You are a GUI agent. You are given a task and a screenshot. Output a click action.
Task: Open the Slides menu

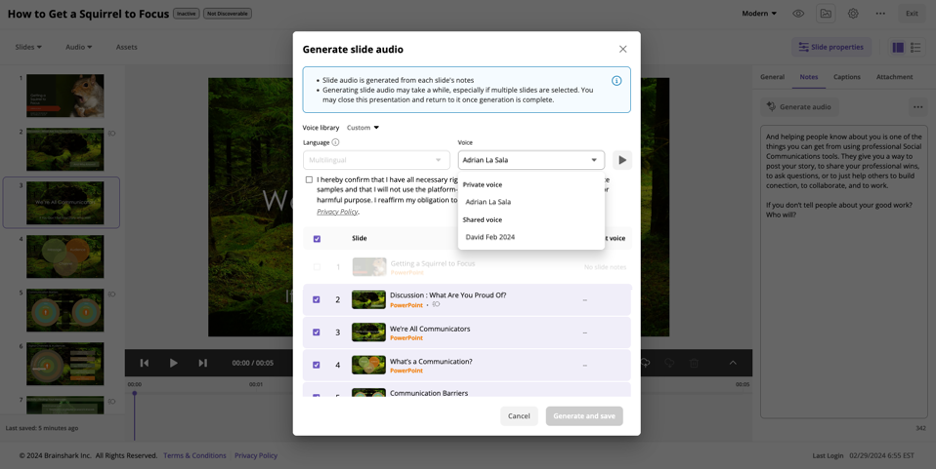point(28,47)
